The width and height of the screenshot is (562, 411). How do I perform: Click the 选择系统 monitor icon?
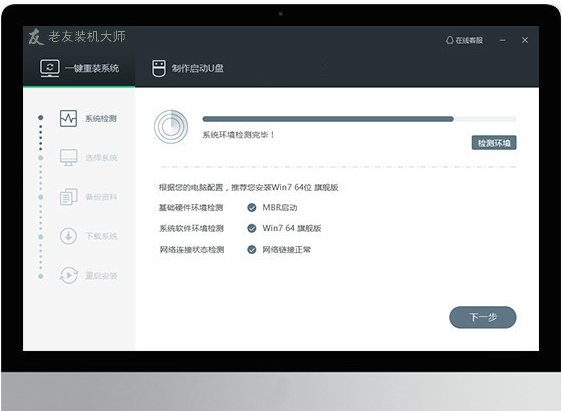(x=68, y=158)
